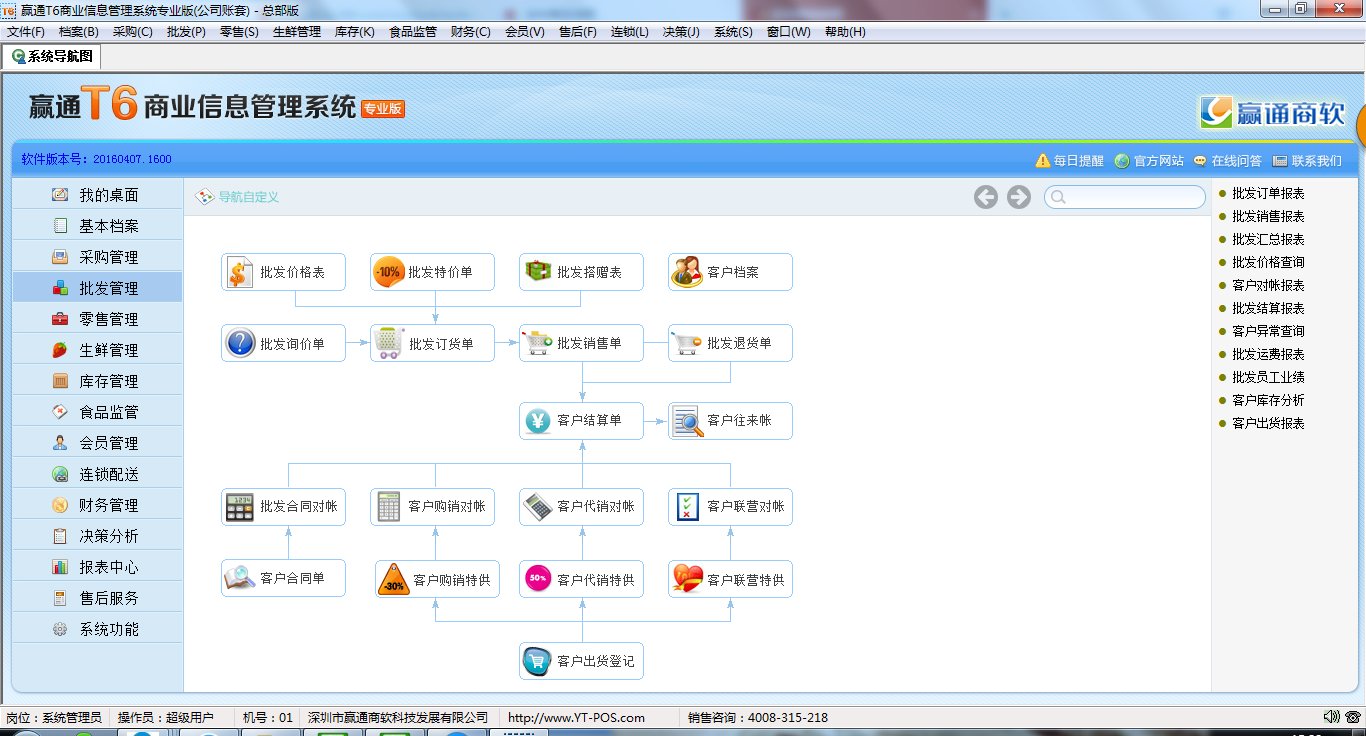Open 批发员工业绩 report link
This screenshot has height=736, width=1366.
1268,377
